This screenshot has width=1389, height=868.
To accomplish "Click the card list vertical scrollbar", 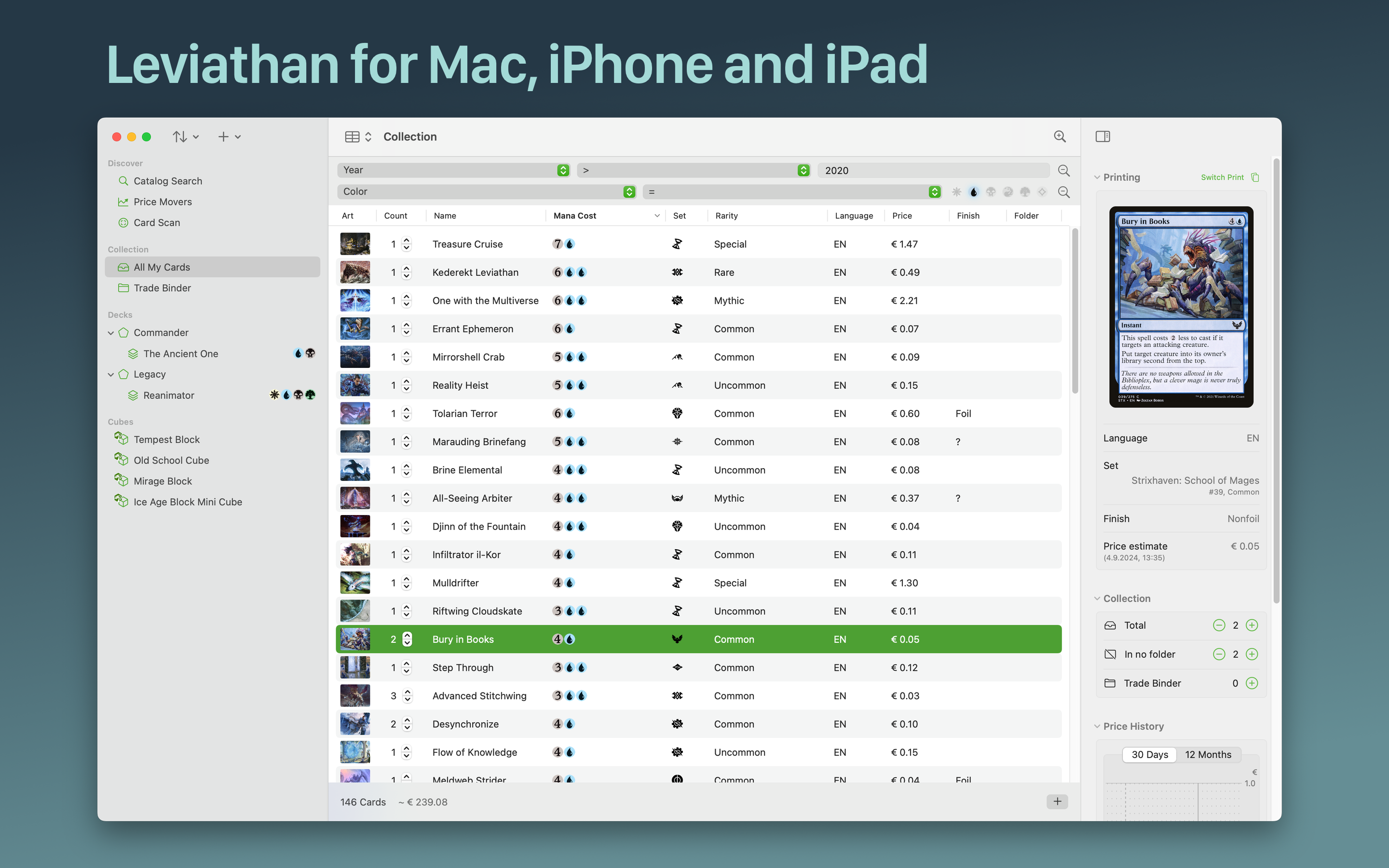I will pos(1075,312).
